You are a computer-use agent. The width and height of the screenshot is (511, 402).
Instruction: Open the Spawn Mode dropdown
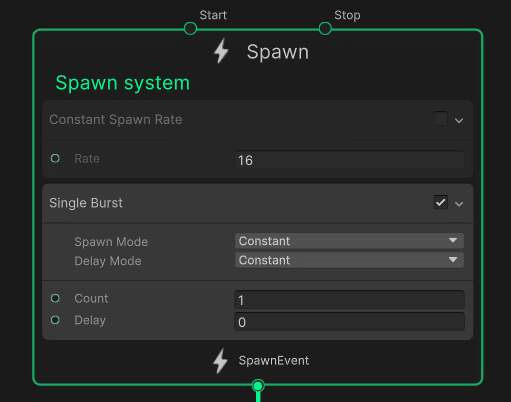[x=349, y=241]
